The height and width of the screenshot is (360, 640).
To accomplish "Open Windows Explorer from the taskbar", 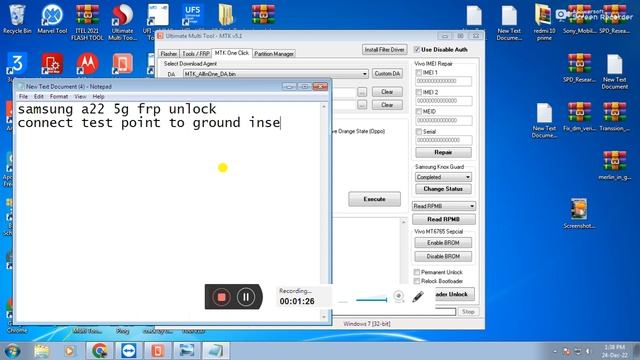I will pos(42,351).
